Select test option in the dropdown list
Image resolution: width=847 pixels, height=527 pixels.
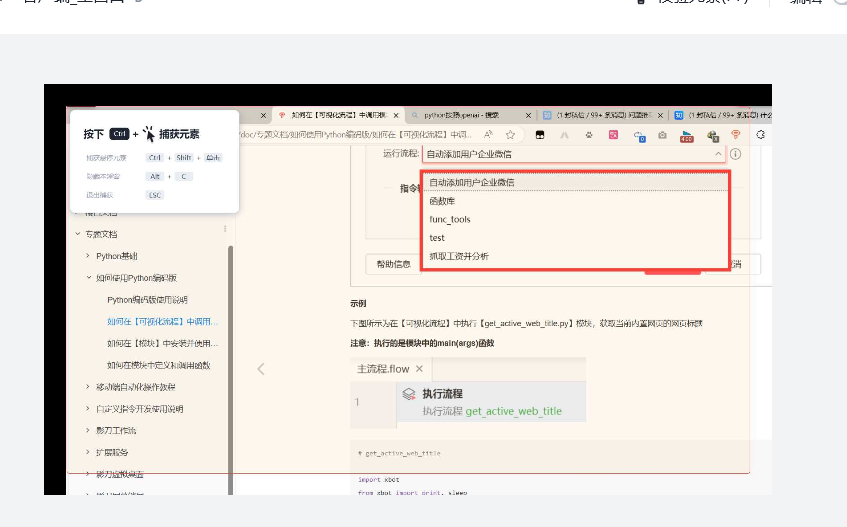click(x=437, y=238)
